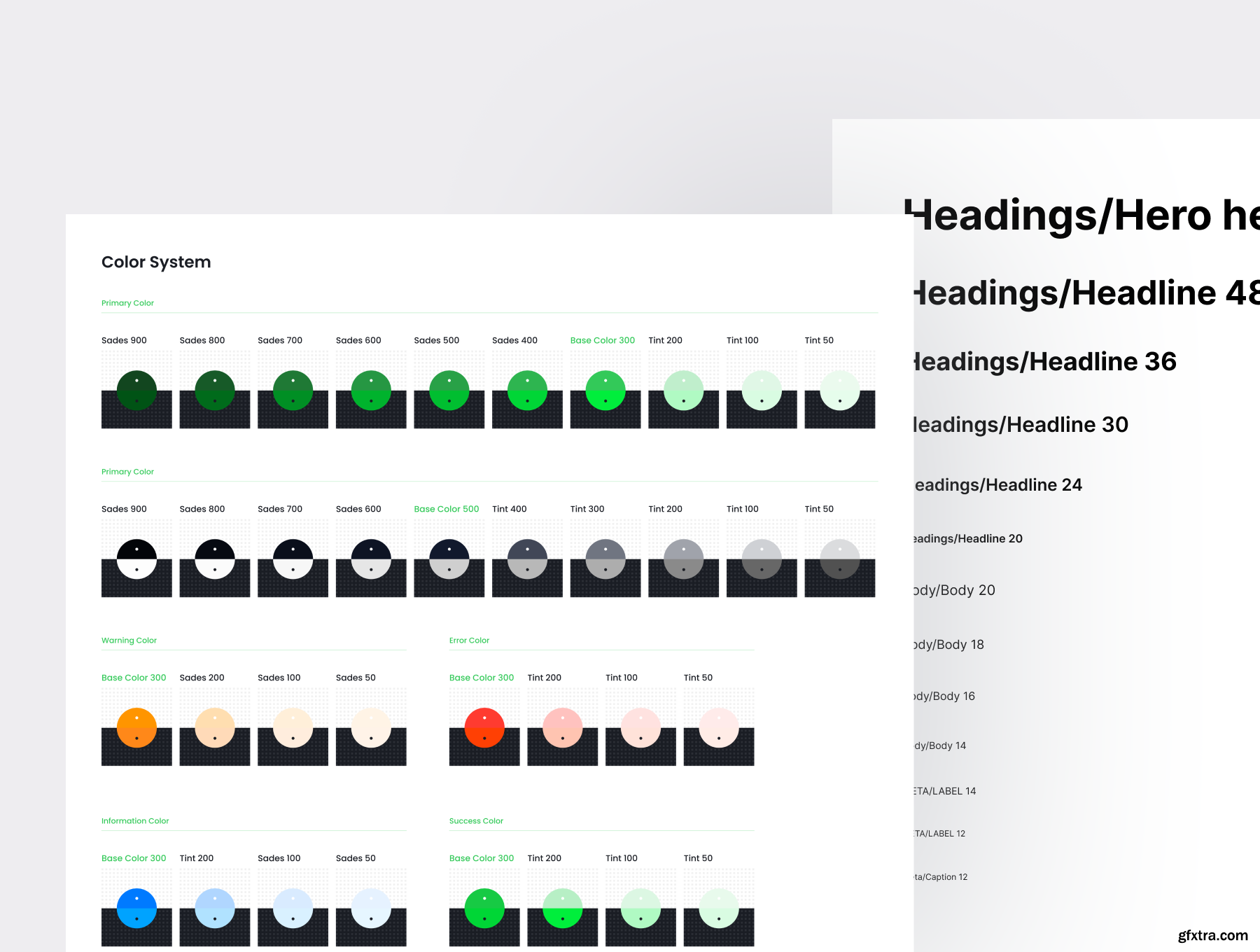Click the green Sades 600 swatch in first row
This screenshot has height=952, width=1260.
point(371,391)
